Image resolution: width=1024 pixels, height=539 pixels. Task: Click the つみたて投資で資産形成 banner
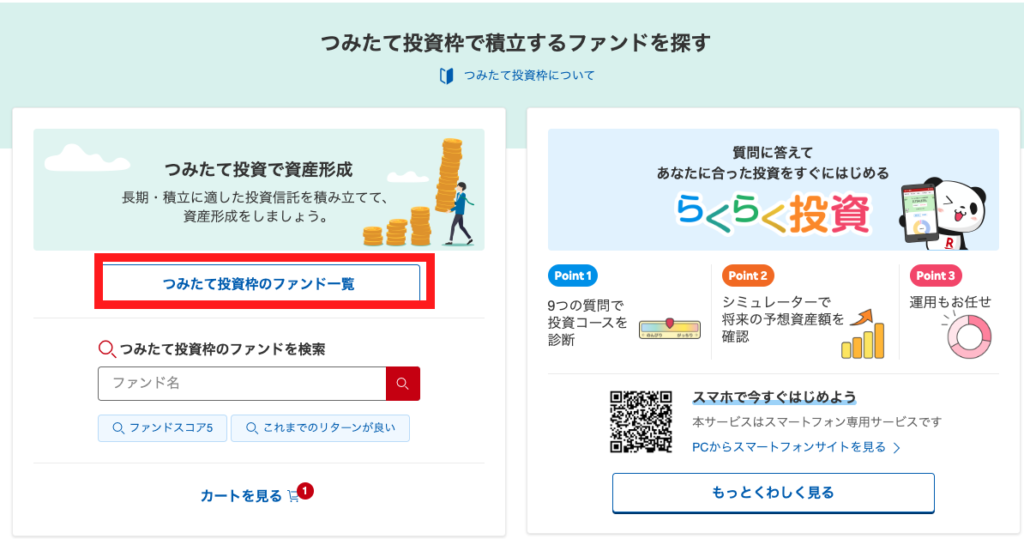pyautogui.click(x=259, y=189)
